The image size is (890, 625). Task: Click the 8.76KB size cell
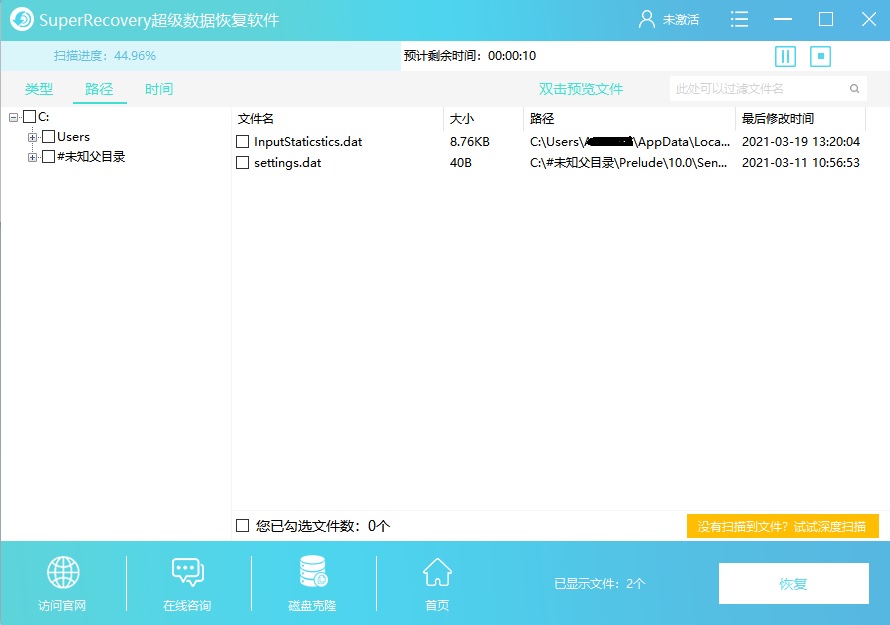470,141
